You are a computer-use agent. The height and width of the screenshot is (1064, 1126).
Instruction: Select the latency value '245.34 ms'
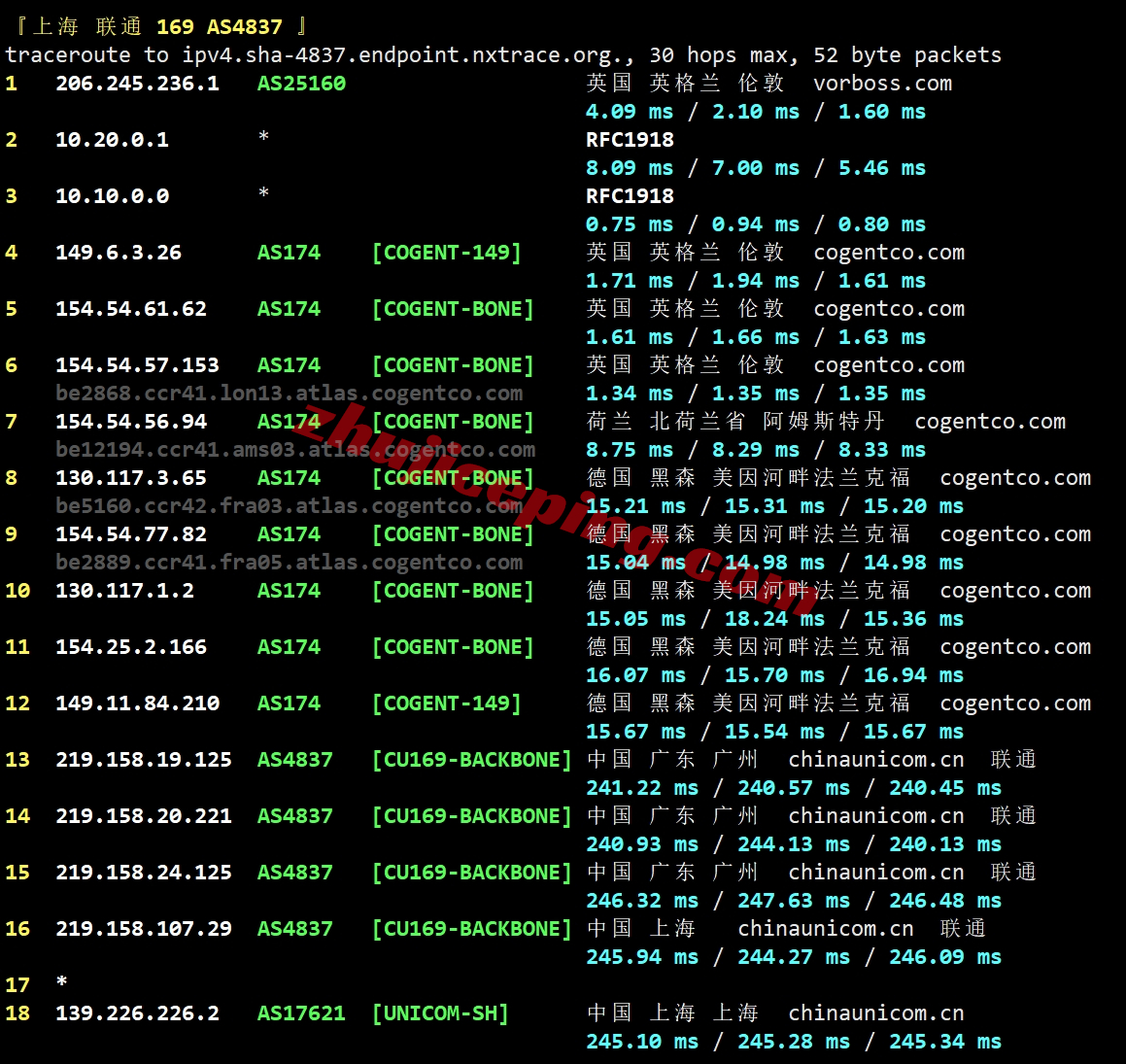[945, 1042]
